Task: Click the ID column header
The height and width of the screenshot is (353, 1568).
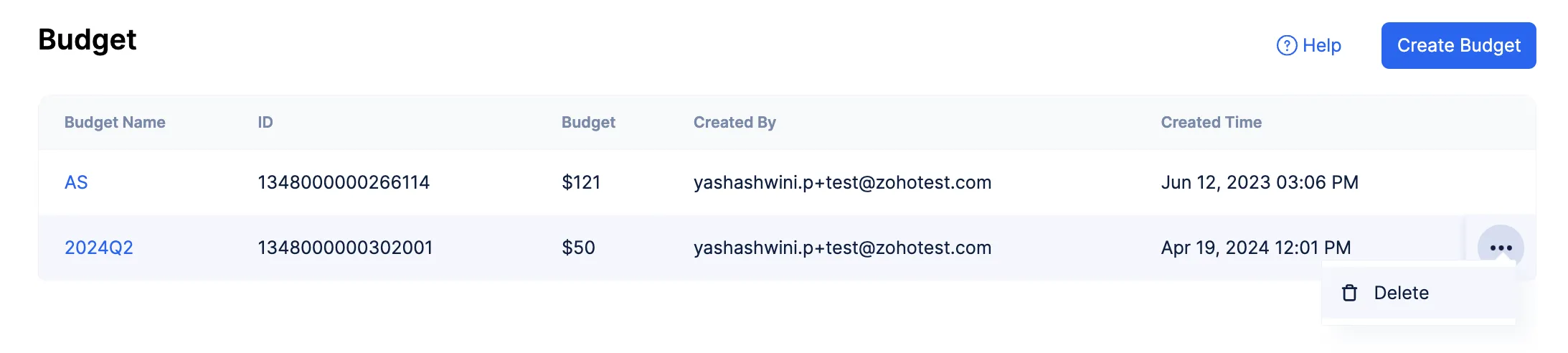Action: point(265,122)
